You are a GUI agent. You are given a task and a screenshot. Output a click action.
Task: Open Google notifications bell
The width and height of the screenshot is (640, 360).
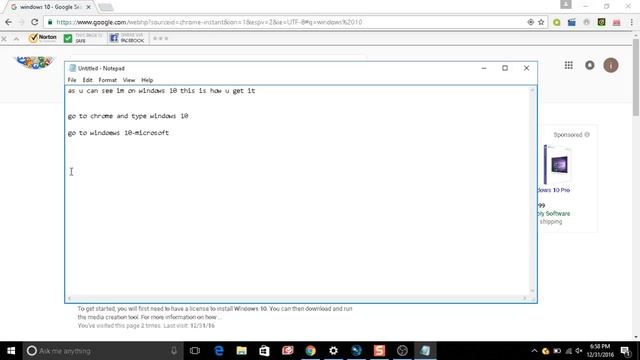590,65
